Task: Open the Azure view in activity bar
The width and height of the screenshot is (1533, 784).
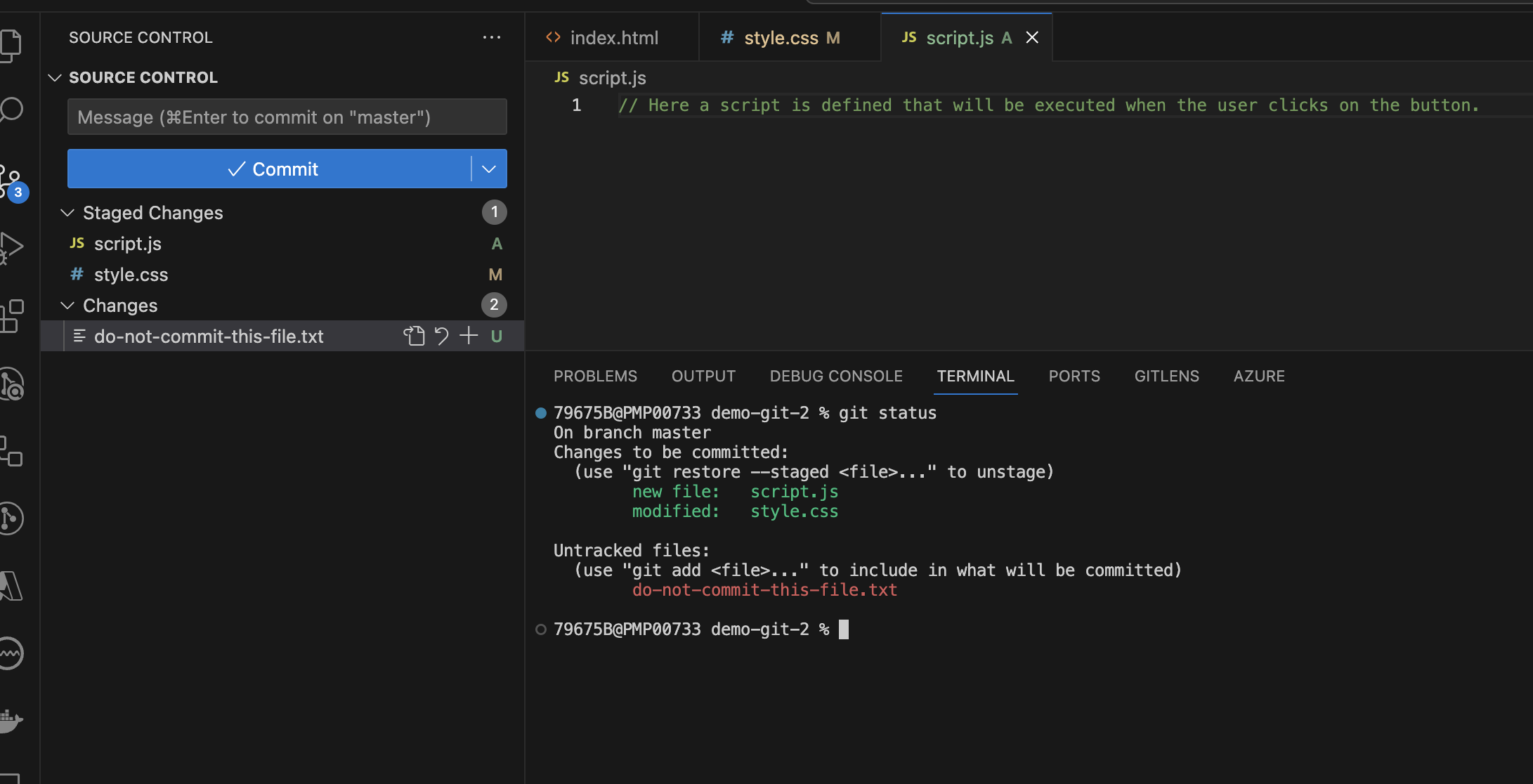Action: click(x=10, y=585)
